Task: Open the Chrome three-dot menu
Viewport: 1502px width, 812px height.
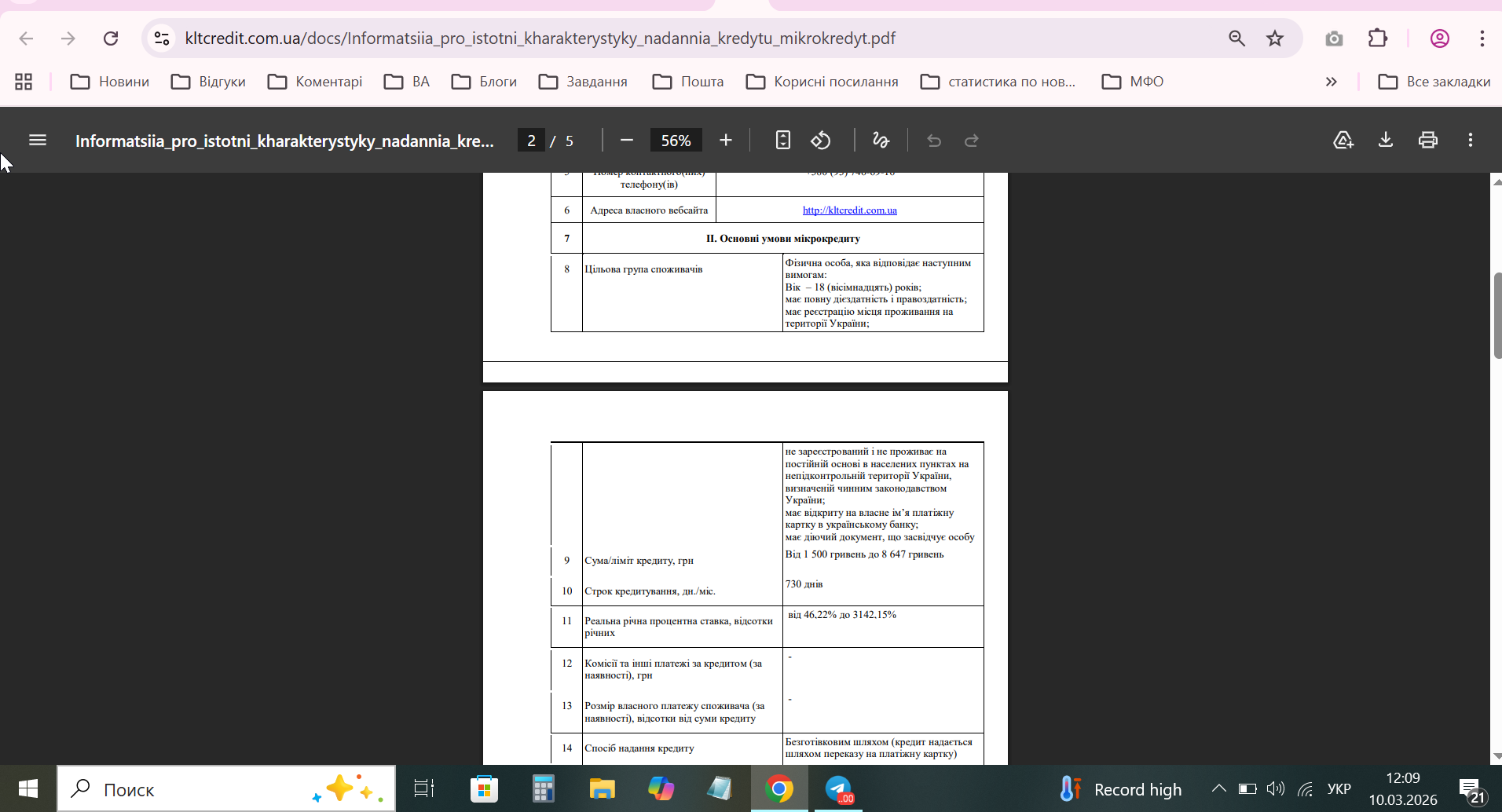Action: tap(1482, 38)
